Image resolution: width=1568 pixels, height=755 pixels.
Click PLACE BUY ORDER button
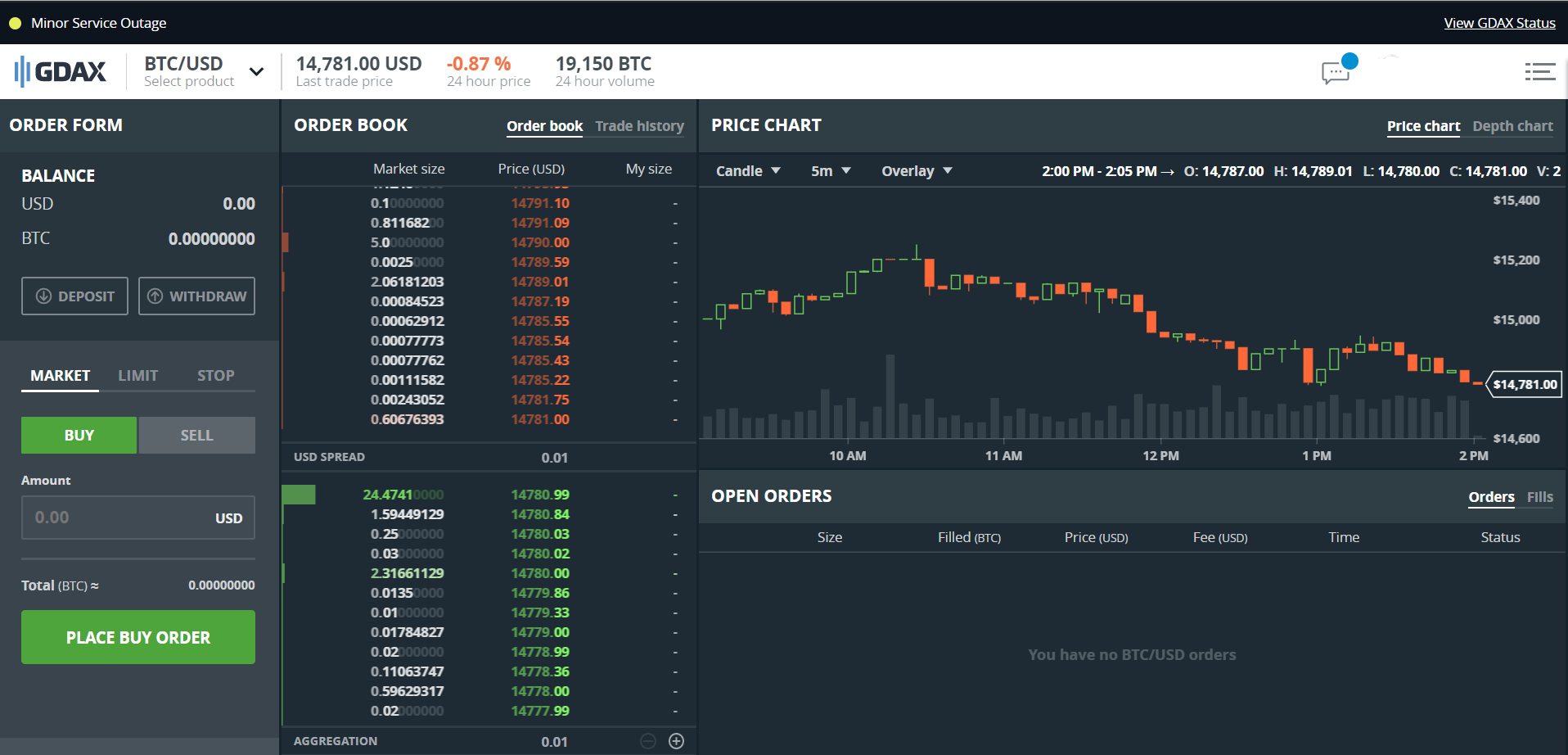point(138,637)
